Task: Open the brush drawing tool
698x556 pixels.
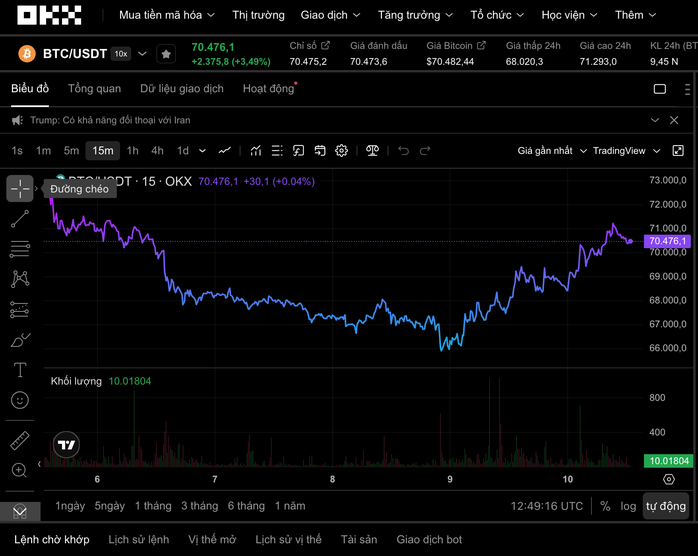Action: click(20, 340)
